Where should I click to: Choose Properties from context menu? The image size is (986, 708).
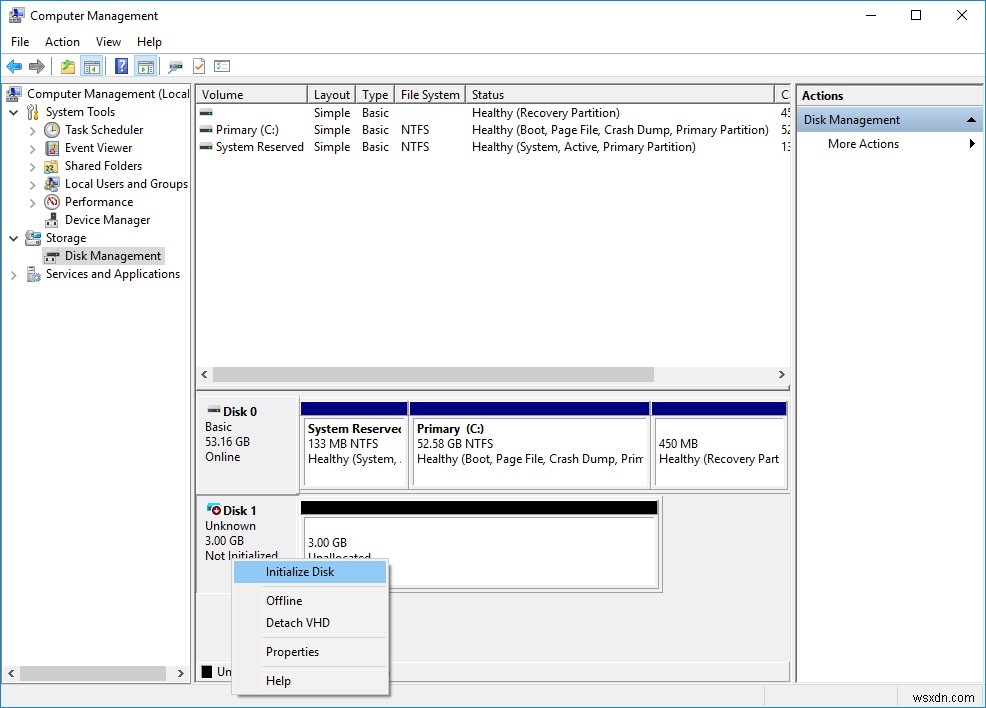(310, 651)
